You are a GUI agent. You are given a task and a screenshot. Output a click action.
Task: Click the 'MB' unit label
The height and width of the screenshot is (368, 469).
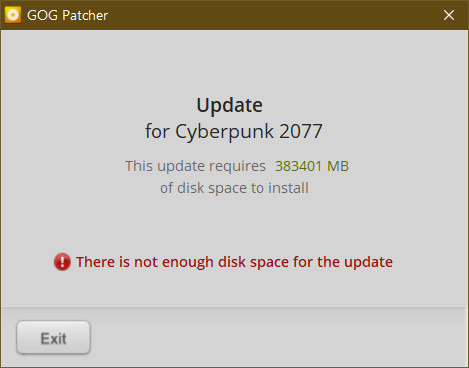pos(338,166)
